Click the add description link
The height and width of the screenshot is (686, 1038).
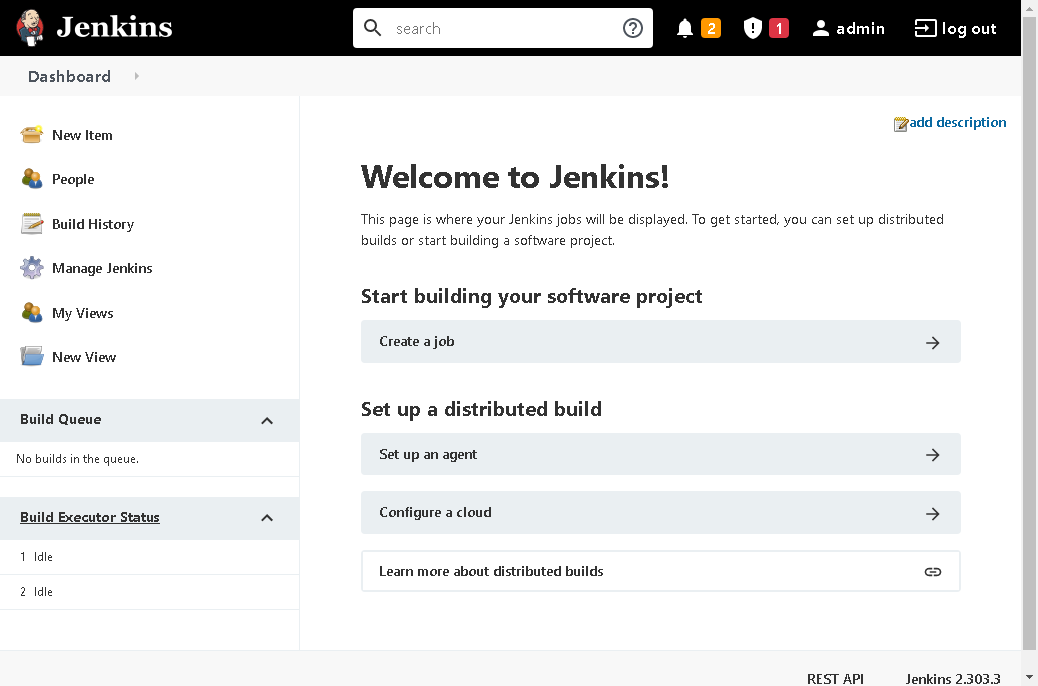[x=957, y=122]
